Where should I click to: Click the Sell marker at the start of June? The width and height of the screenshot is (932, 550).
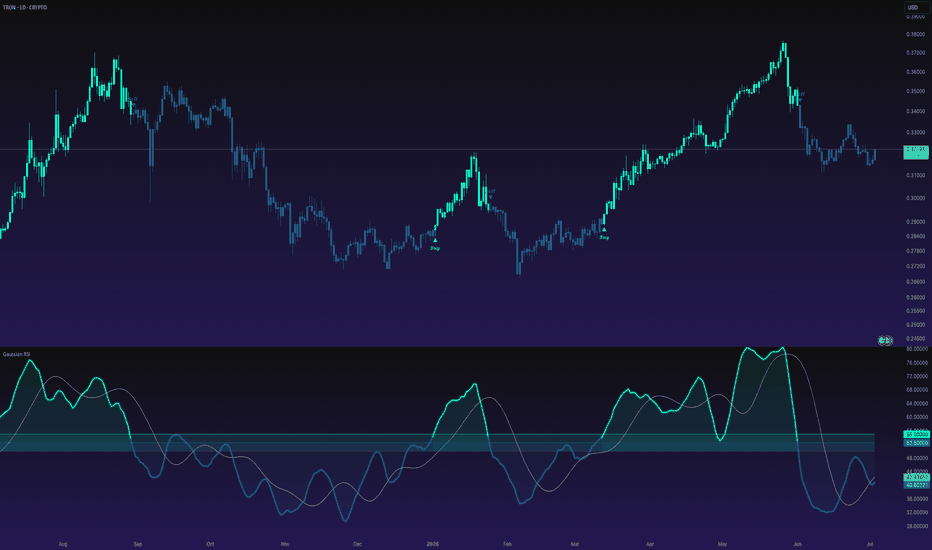(x=801, y=95)
